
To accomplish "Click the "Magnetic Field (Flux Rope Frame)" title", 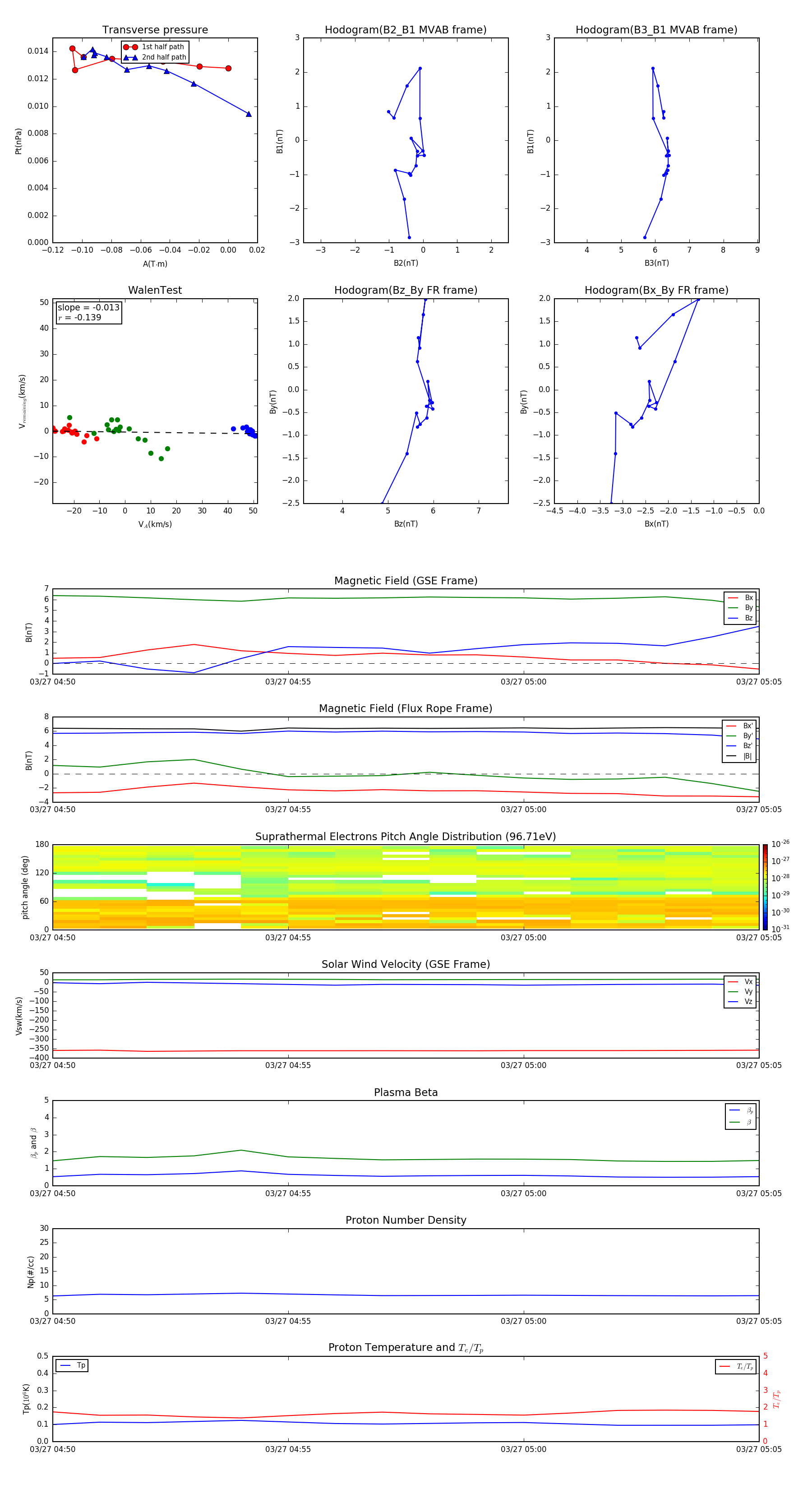I will tap(406, 709).
